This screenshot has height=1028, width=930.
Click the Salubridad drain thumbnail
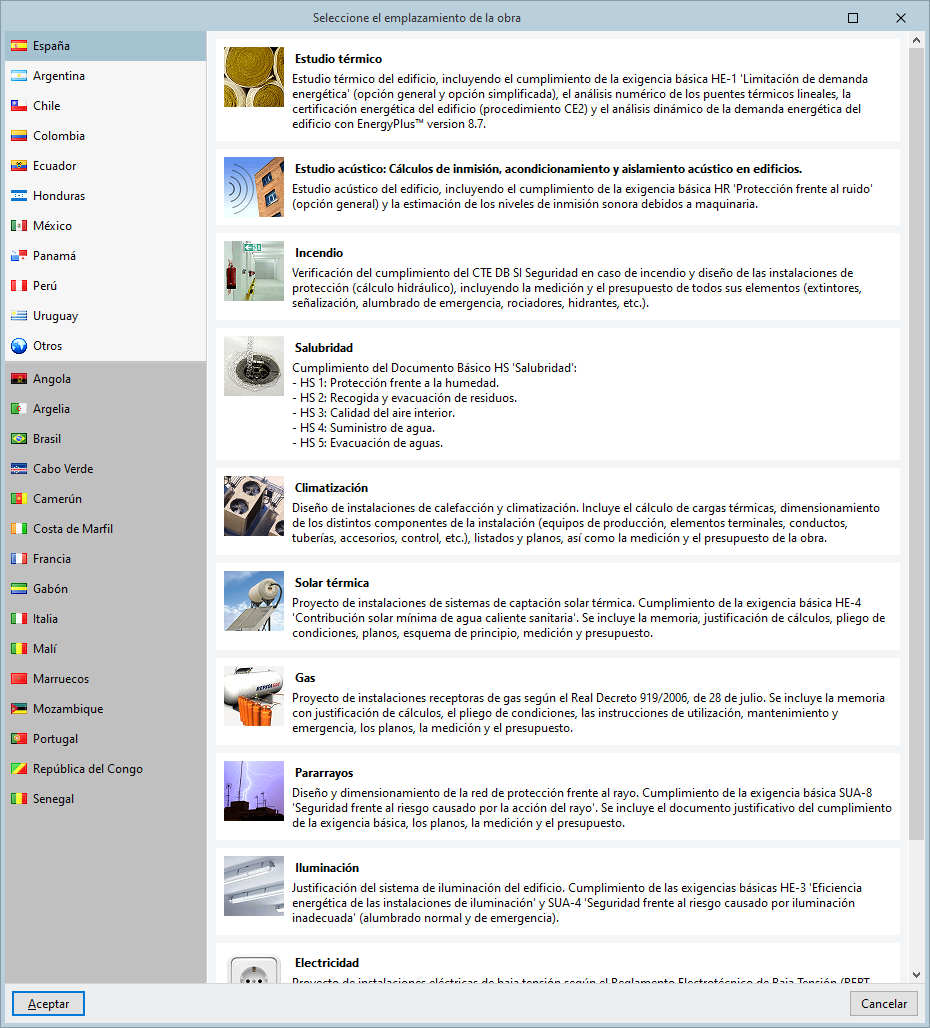pos(254,366)
